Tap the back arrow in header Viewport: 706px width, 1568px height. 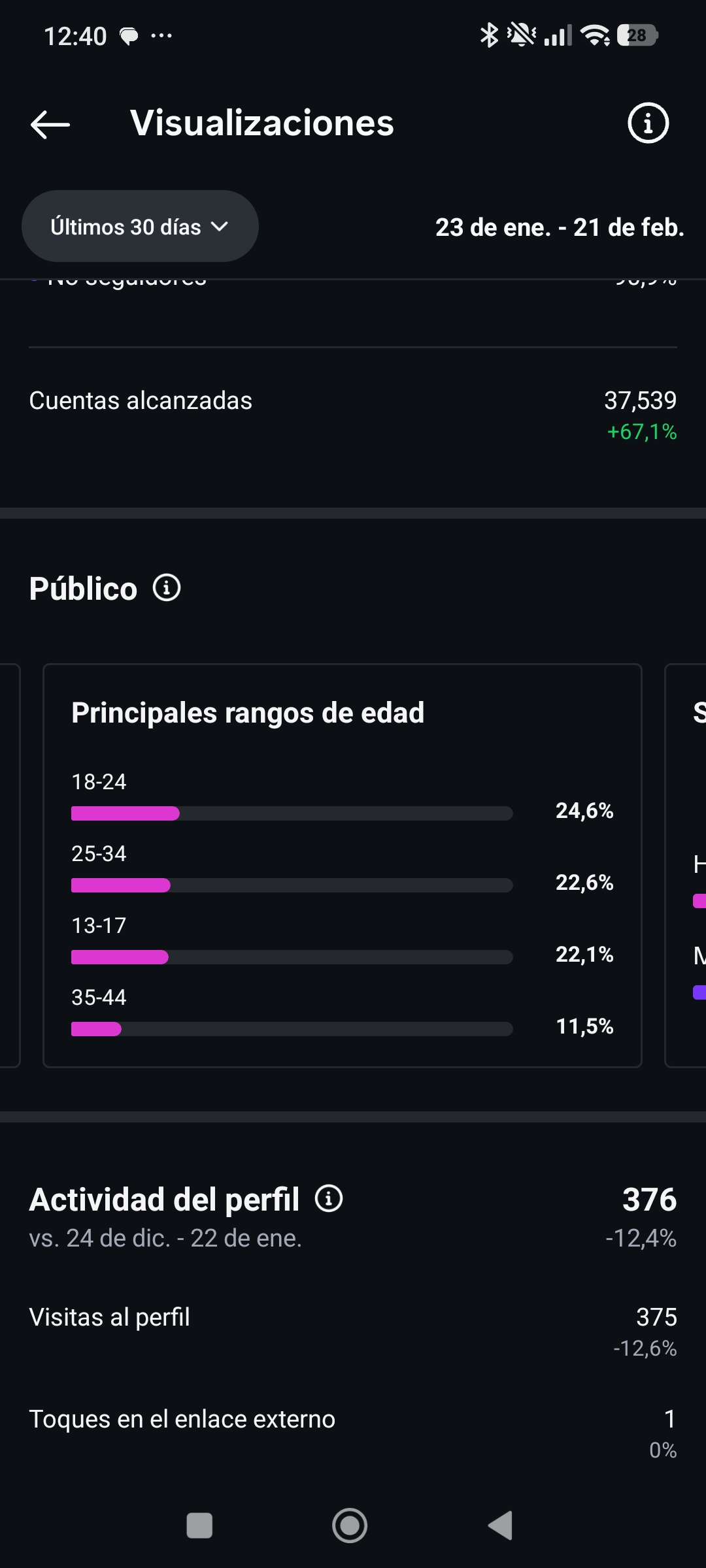[50, 123]
